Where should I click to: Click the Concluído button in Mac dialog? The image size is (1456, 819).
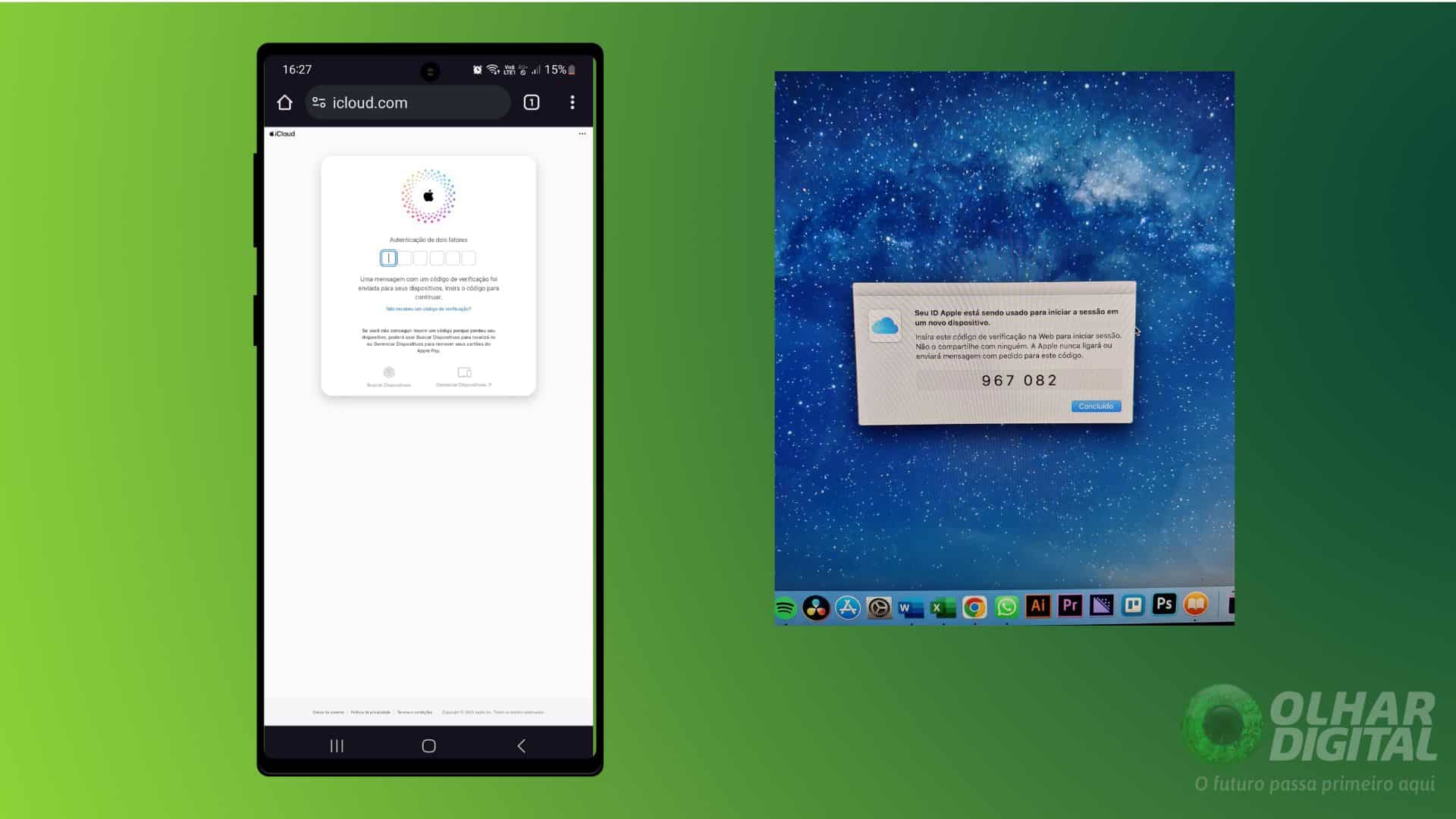1096,406
